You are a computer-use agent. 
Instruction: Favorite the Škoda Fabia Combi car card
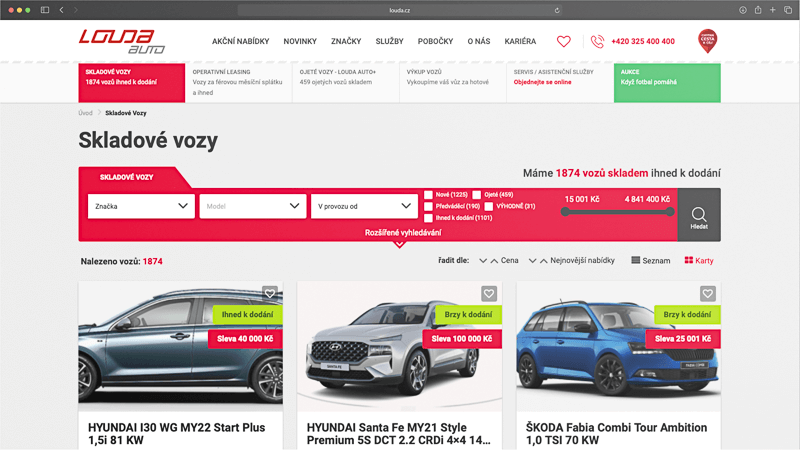[x=708, y=294]
